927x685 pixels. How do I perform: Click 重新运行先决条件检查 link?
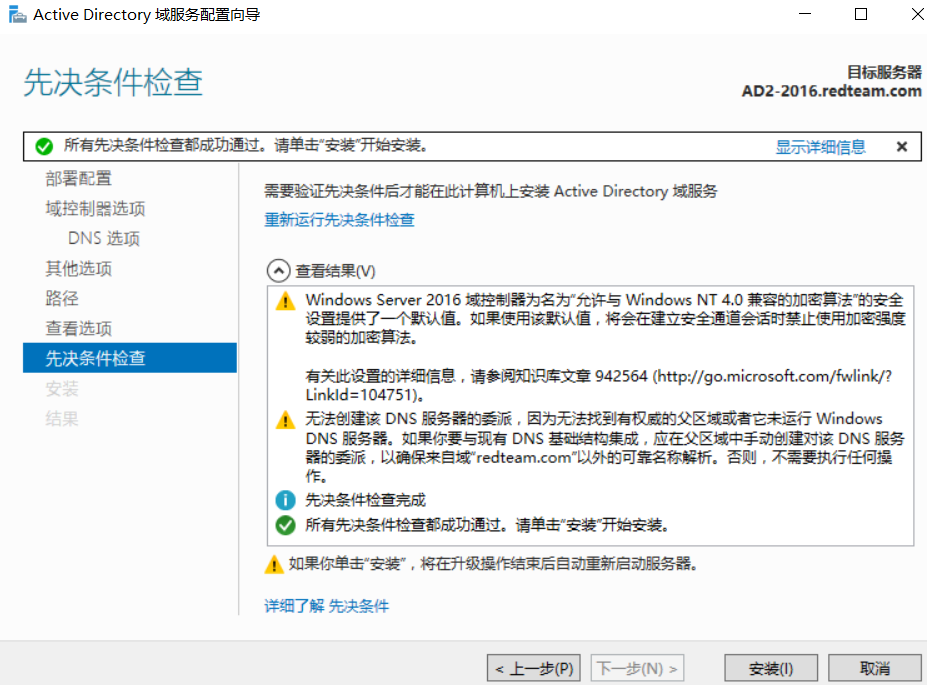click(339, 220)
